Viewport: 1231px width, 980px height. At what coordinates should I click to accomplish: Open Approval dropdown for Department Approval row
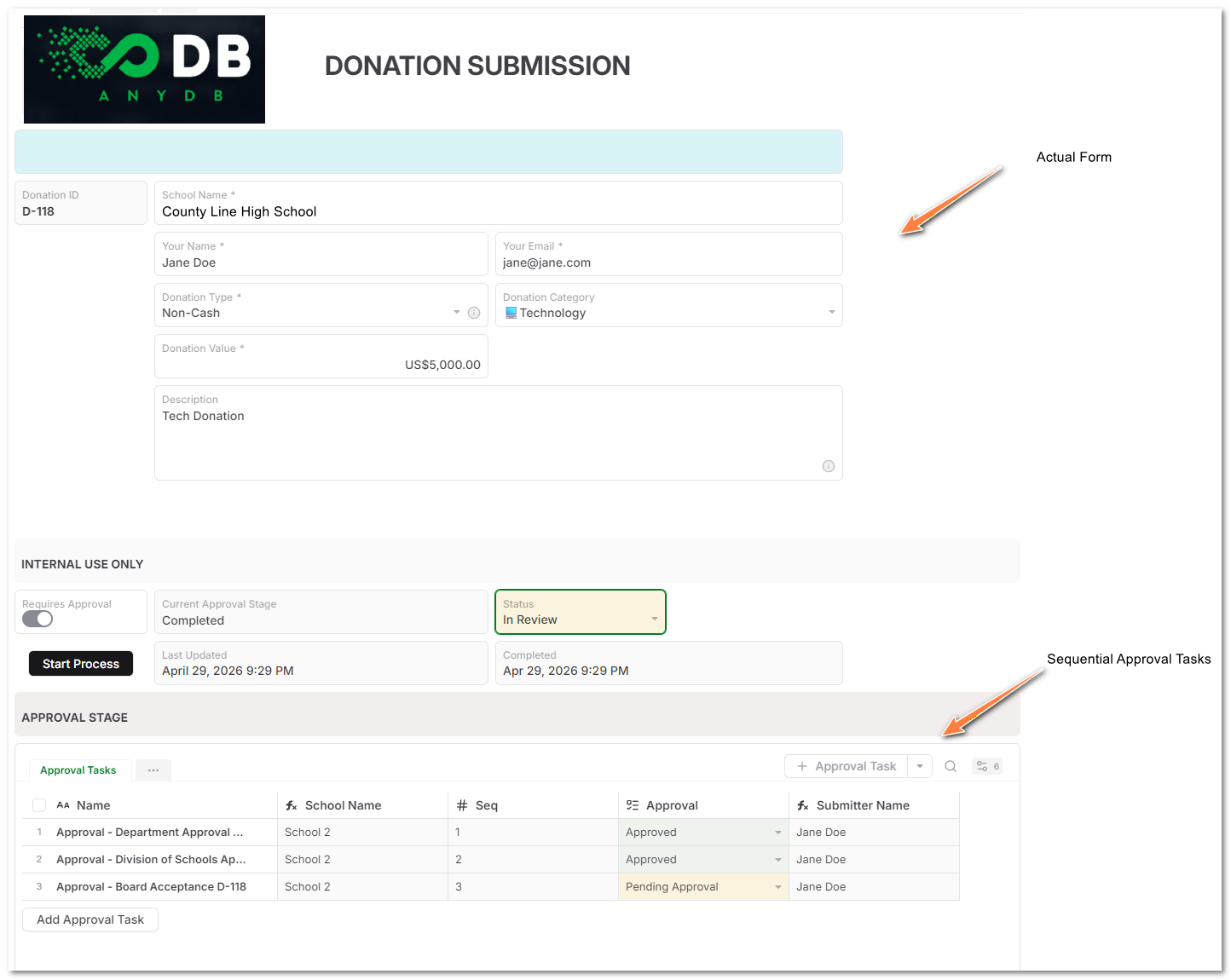point(778,833)
